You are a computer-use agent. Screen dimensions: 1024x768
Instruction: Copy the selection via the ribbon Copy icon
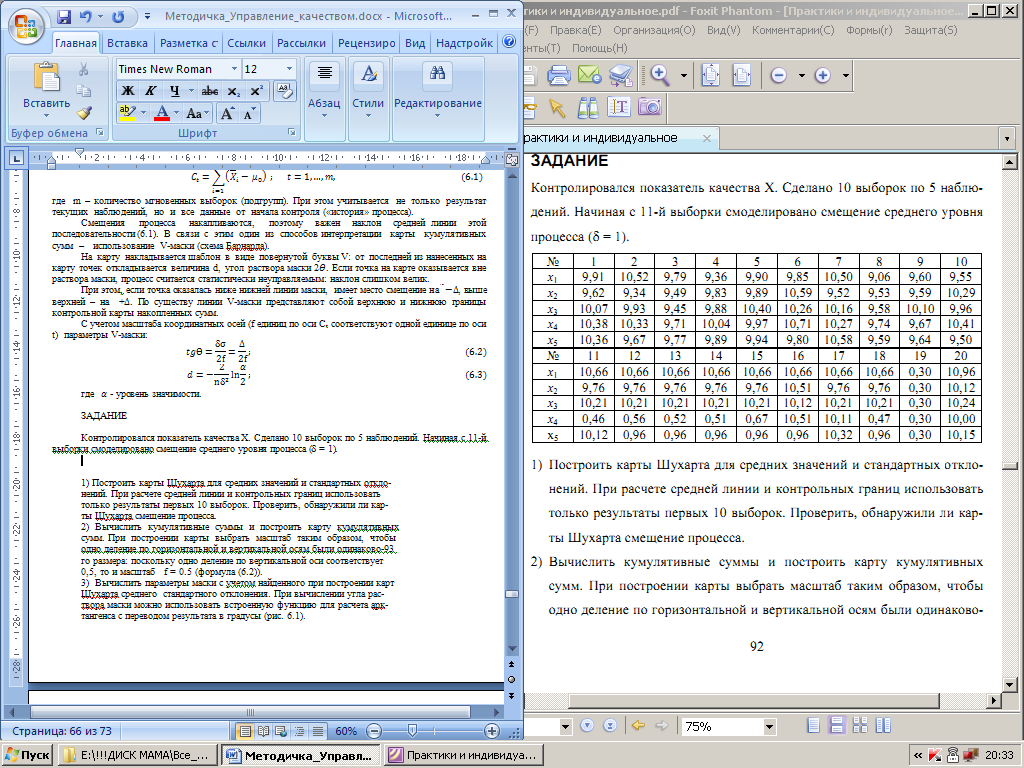[x=84, y=91]
